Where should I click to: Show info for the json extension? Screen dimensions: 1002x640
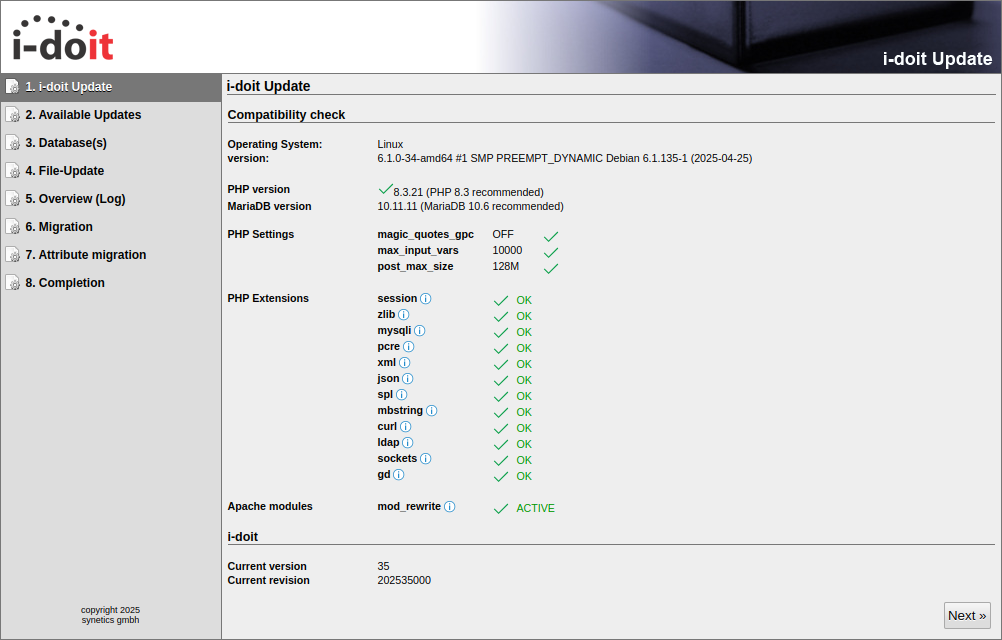(x=408, y=379)
